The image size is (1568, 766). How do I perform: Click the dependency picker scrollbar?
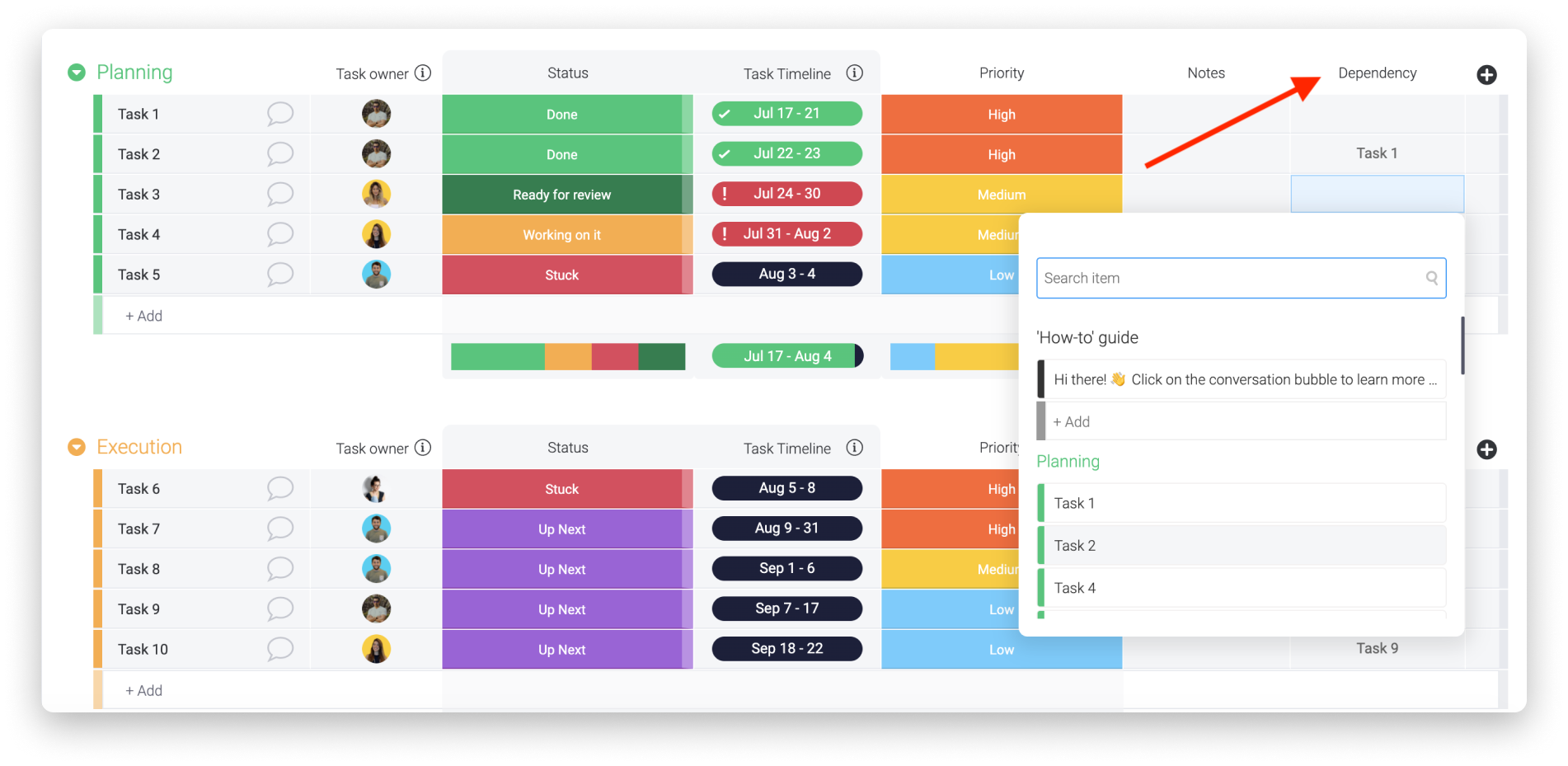pos(1462,345)
